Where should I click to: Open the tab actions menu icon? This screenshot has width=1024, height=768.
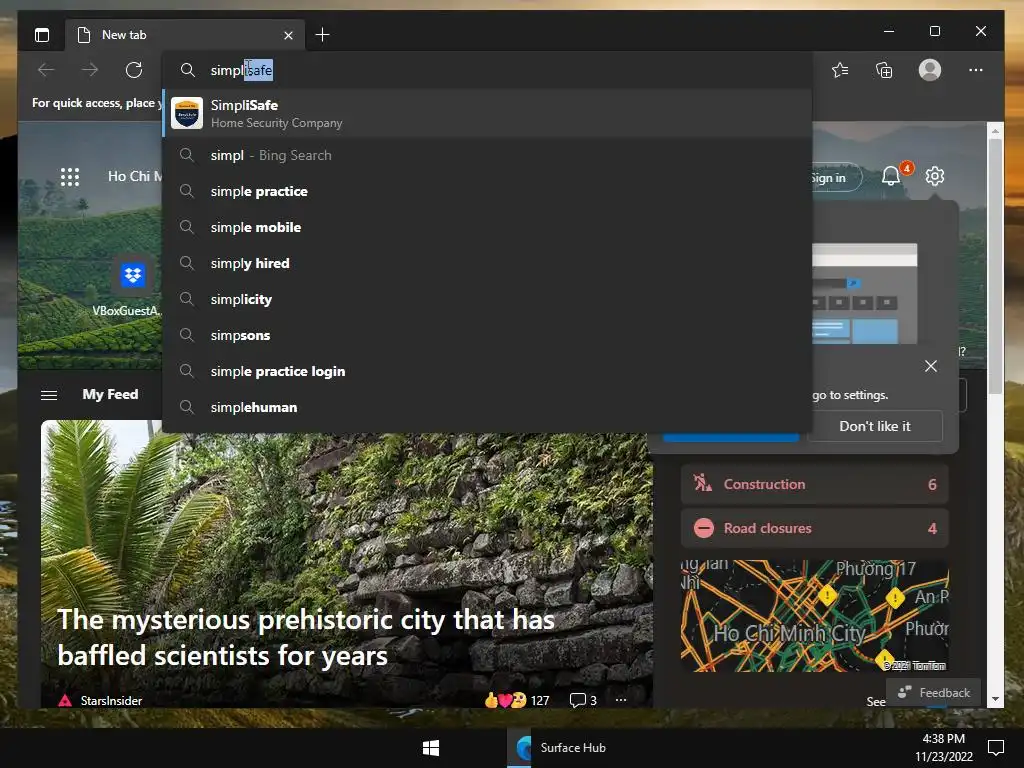coord(42,35)
